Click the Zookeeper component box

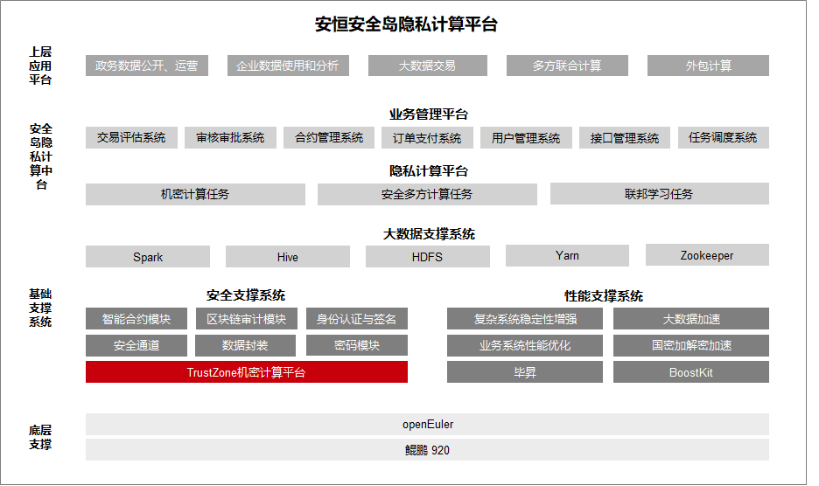coord(707,256)
